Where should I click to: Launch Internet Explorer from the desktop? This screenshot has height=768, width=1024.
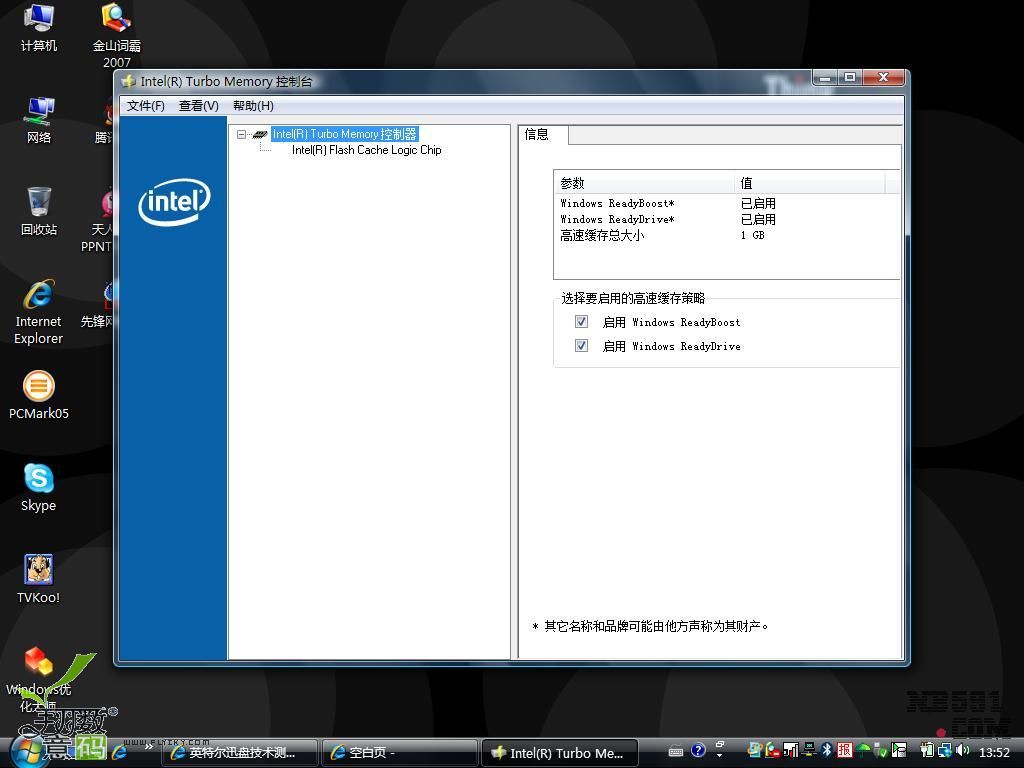point(38,296)
